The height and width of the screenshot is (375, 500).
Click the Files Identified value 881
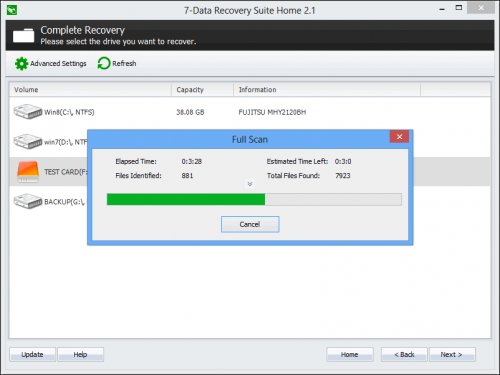click(x=187, y=176)
